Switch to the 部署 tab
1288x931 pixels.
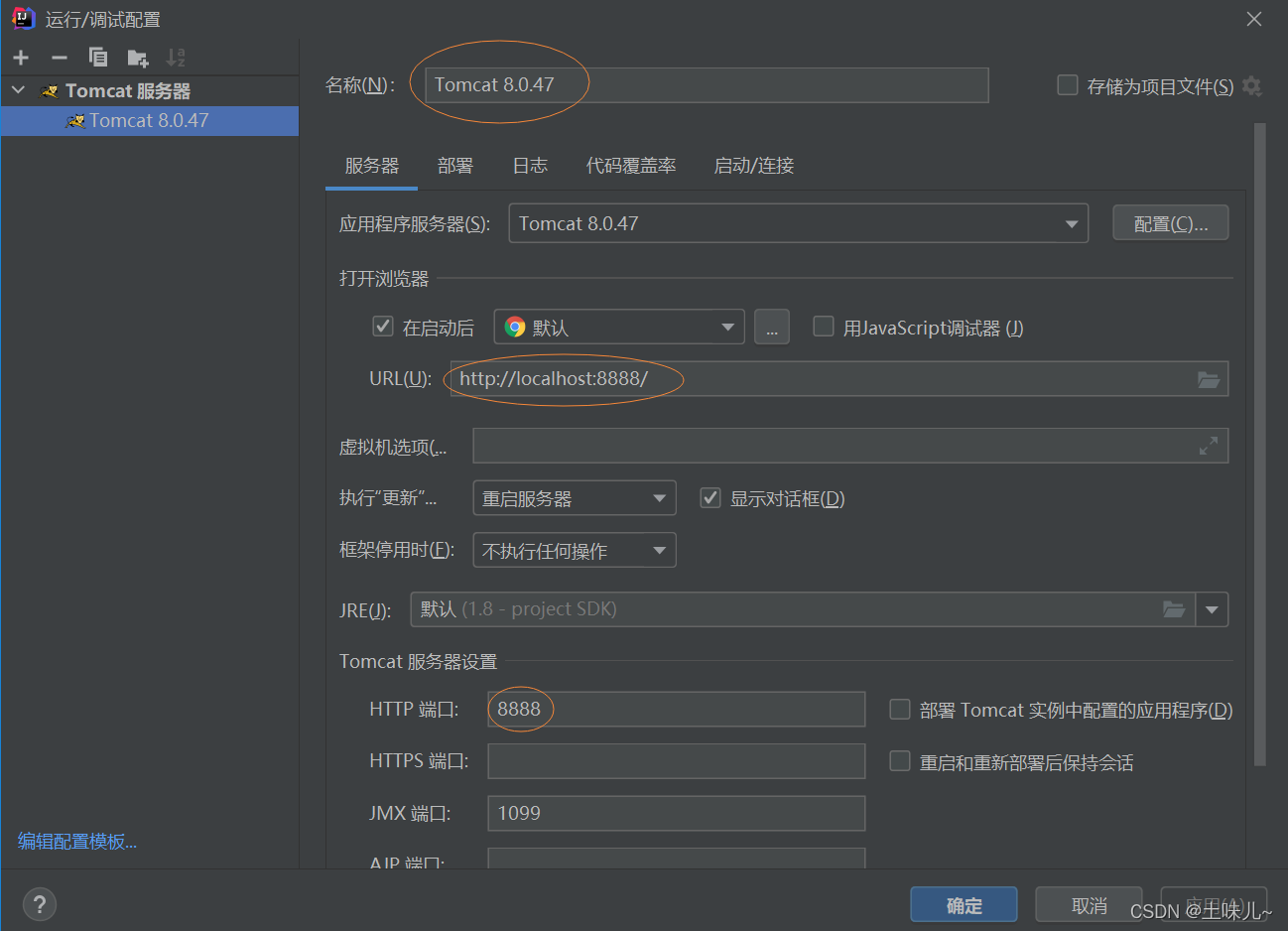(455, 166)
